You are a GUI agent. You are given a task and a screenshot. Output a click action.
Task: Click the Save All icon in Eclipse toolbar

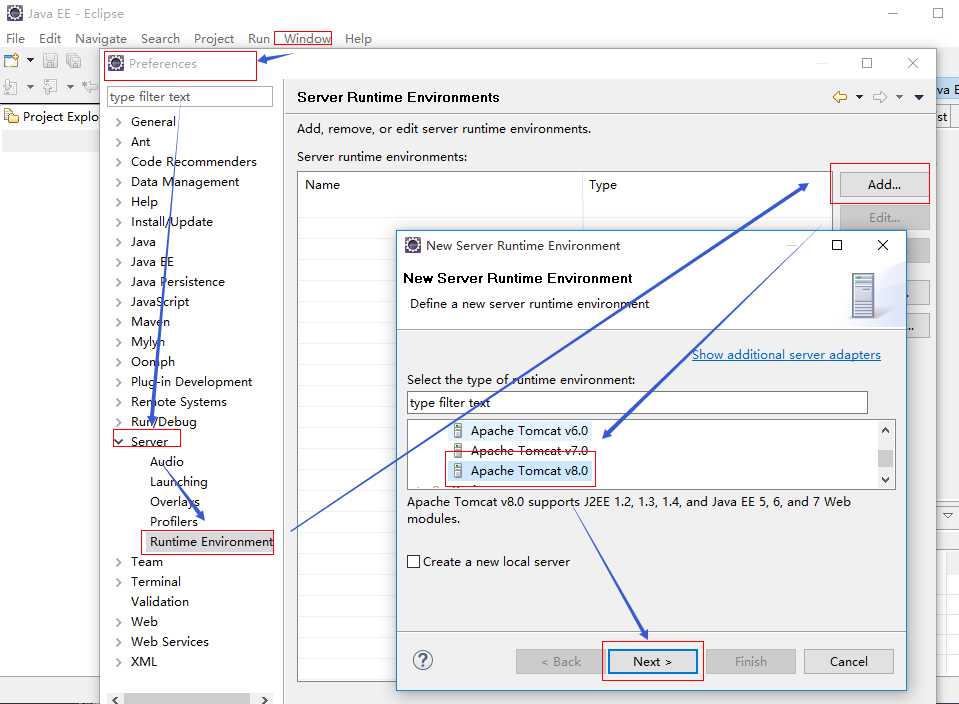pyautogui.click(x=74, y=61)
